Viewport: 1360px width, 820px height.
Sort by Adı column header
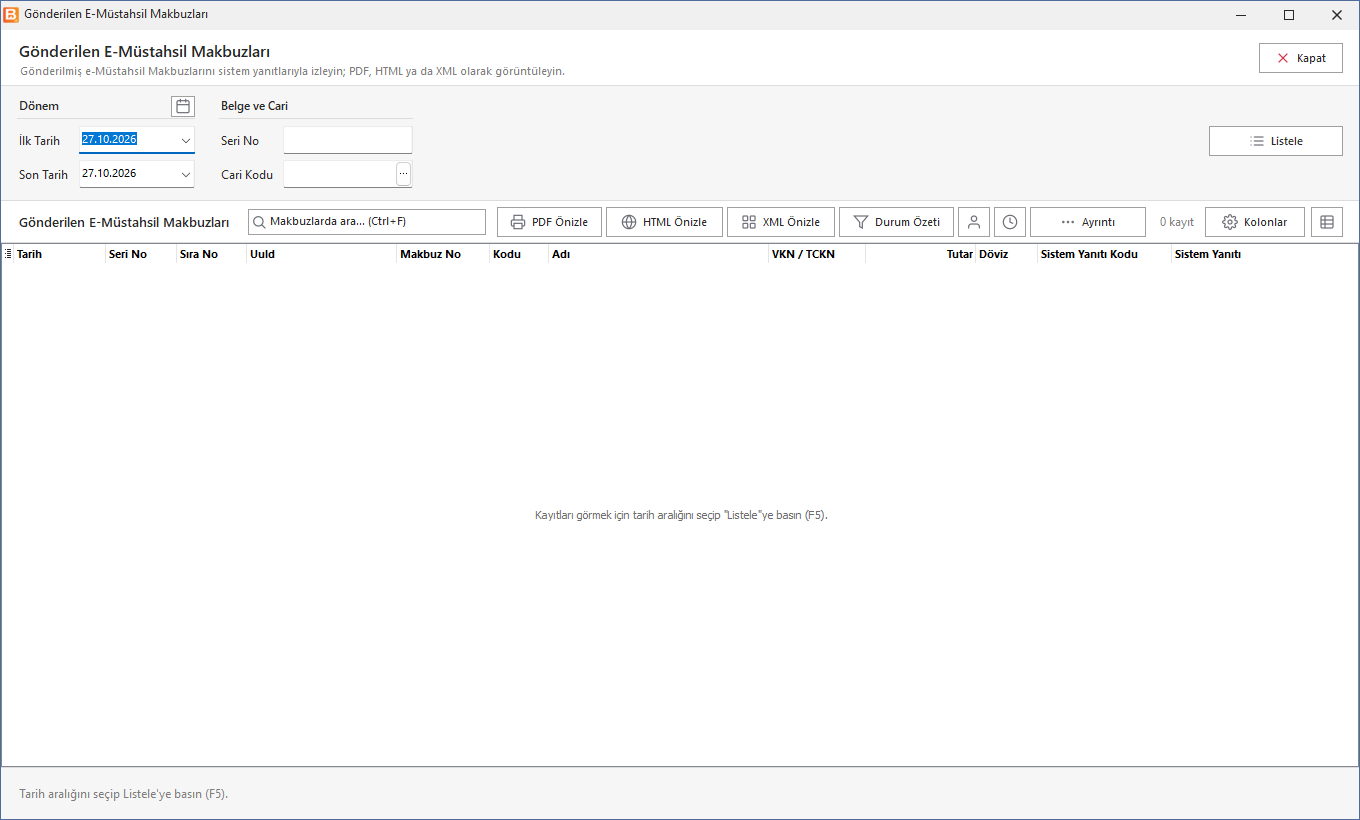point(658,254)
